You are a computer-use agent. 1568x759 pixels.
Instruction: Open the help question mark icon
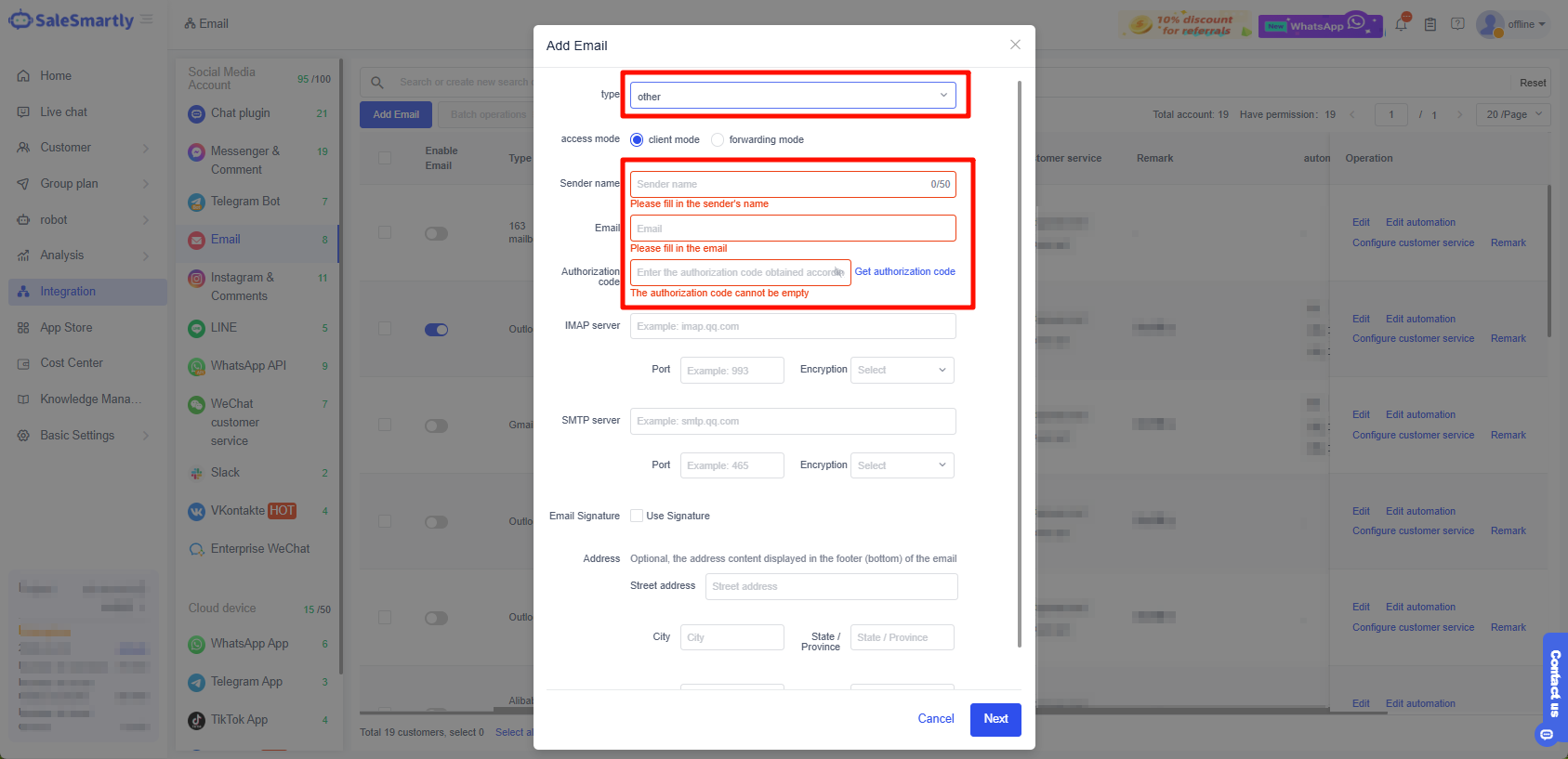(1458, 24)
